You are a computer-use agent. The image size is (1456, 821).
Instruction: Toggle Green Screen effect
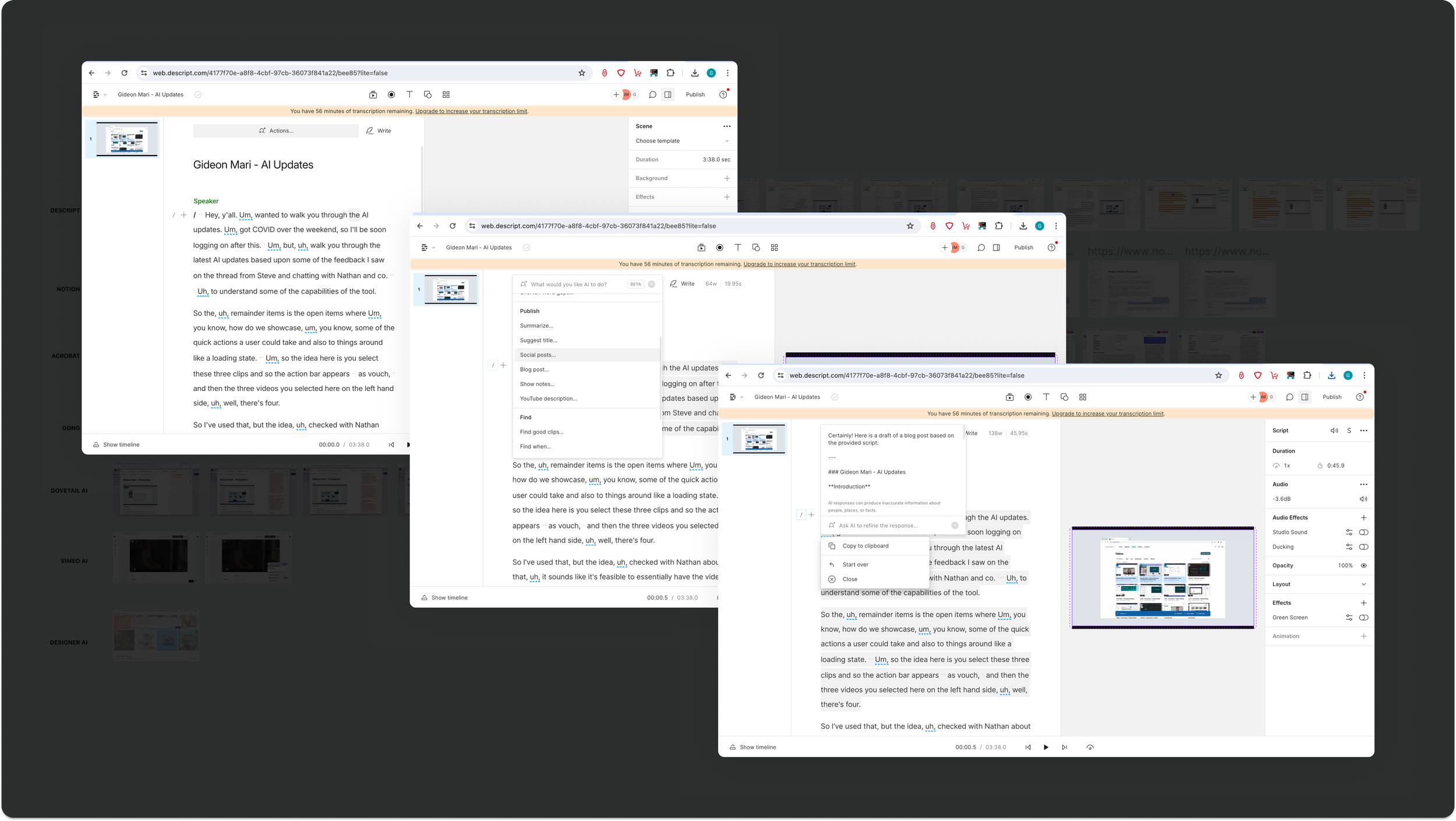1363,617
